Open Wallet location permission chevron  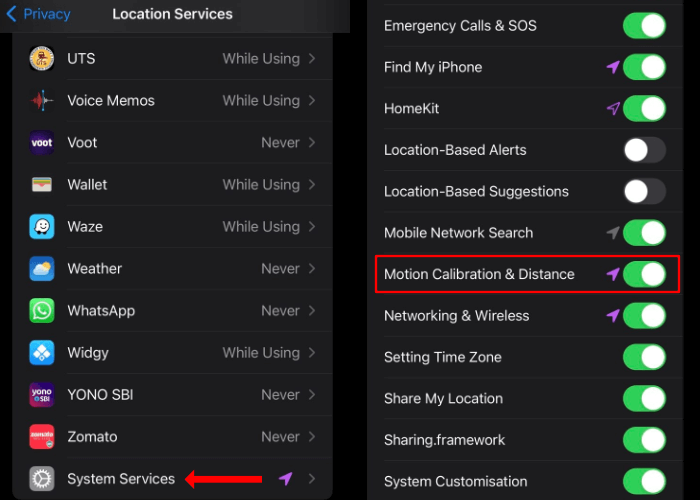tap(312, 185)
